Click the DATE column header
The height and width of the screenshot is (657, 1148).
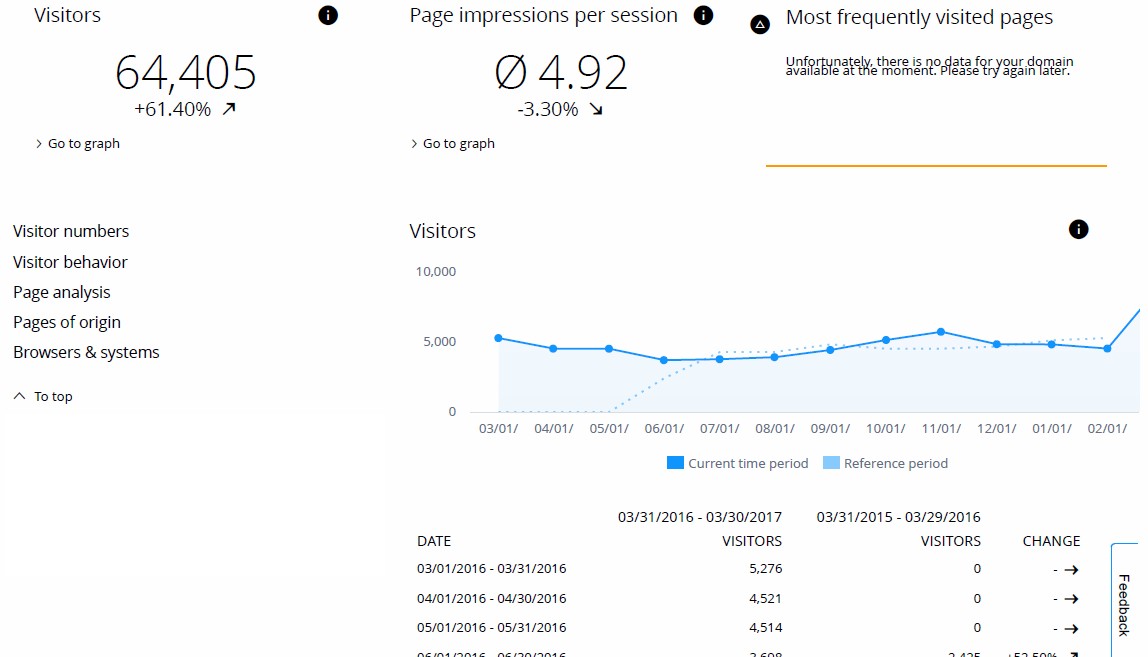pyautogui.click(x=434, y=541)
